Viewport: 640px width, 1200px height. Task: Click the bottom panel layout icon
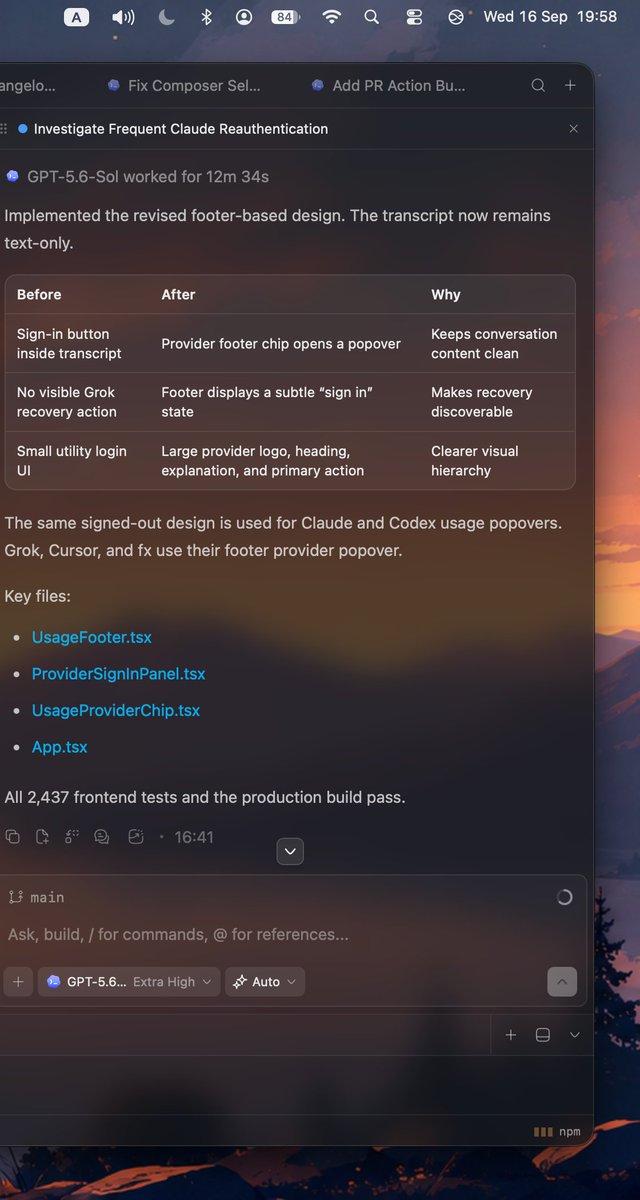[543, 1035]
